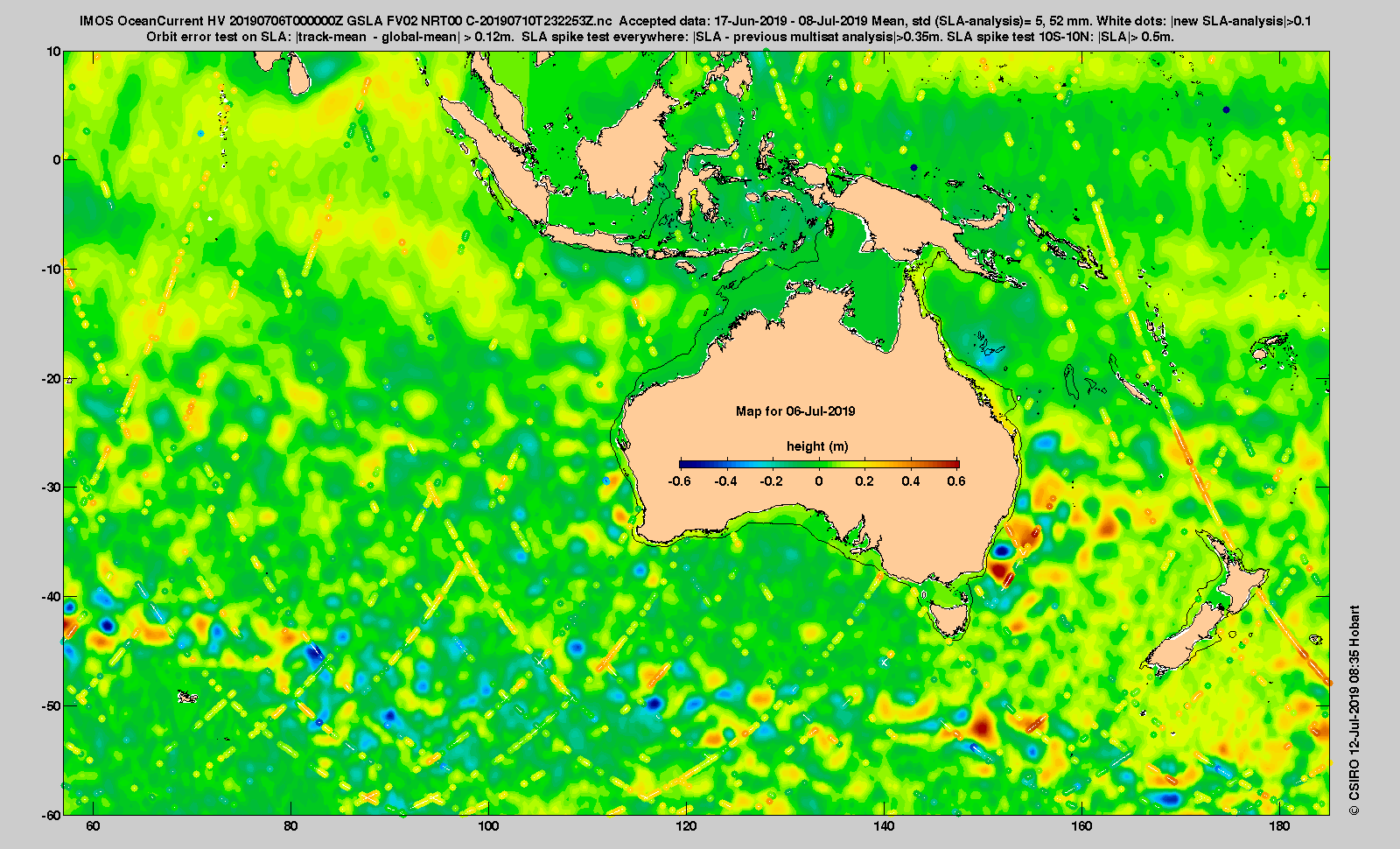The image size is (1400, 849).
Task: Click the x-axis longitude label 100
Action: click(x=488, y=826)
